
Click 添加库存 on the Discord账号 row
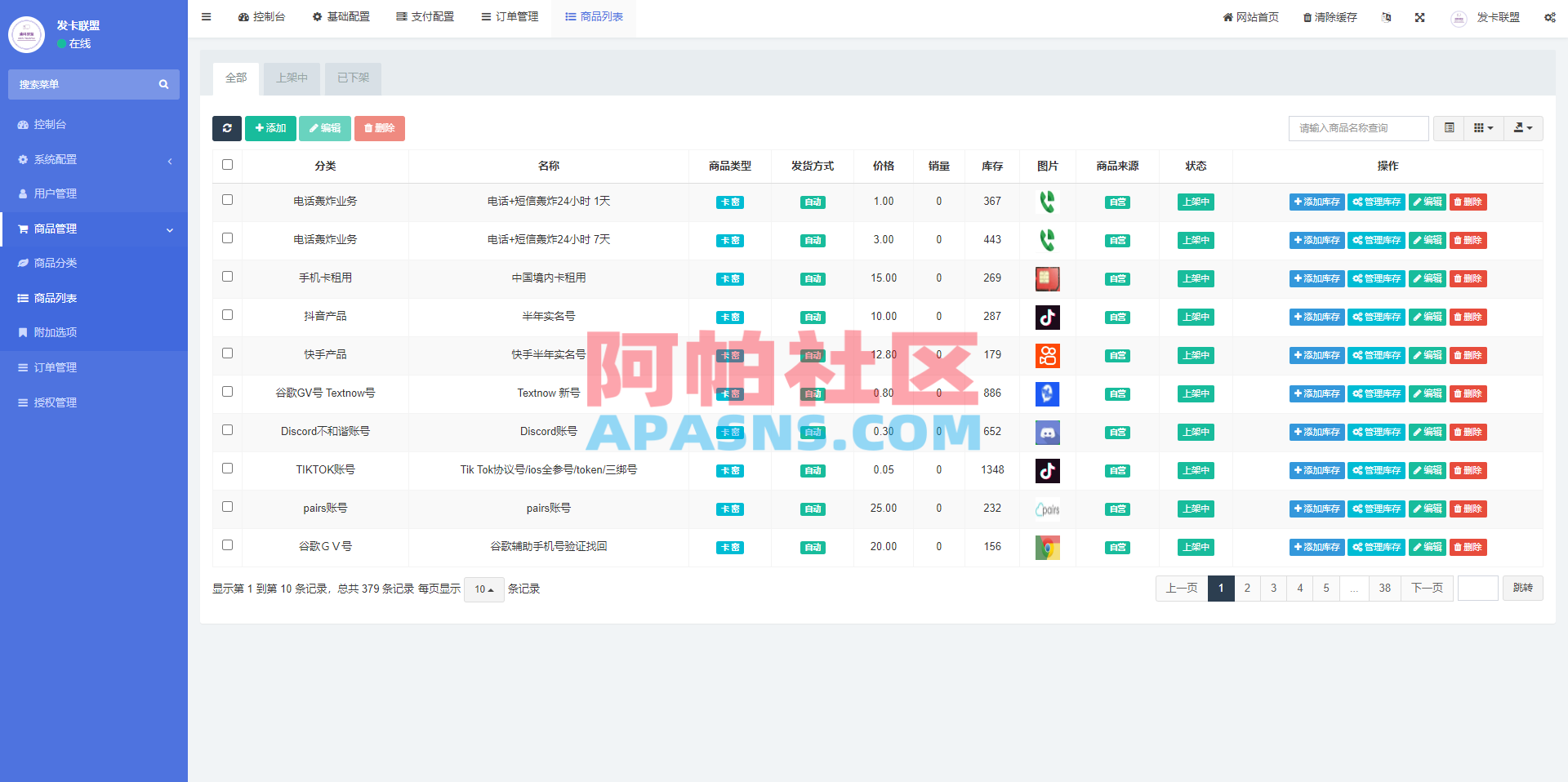coord(1316,432)
